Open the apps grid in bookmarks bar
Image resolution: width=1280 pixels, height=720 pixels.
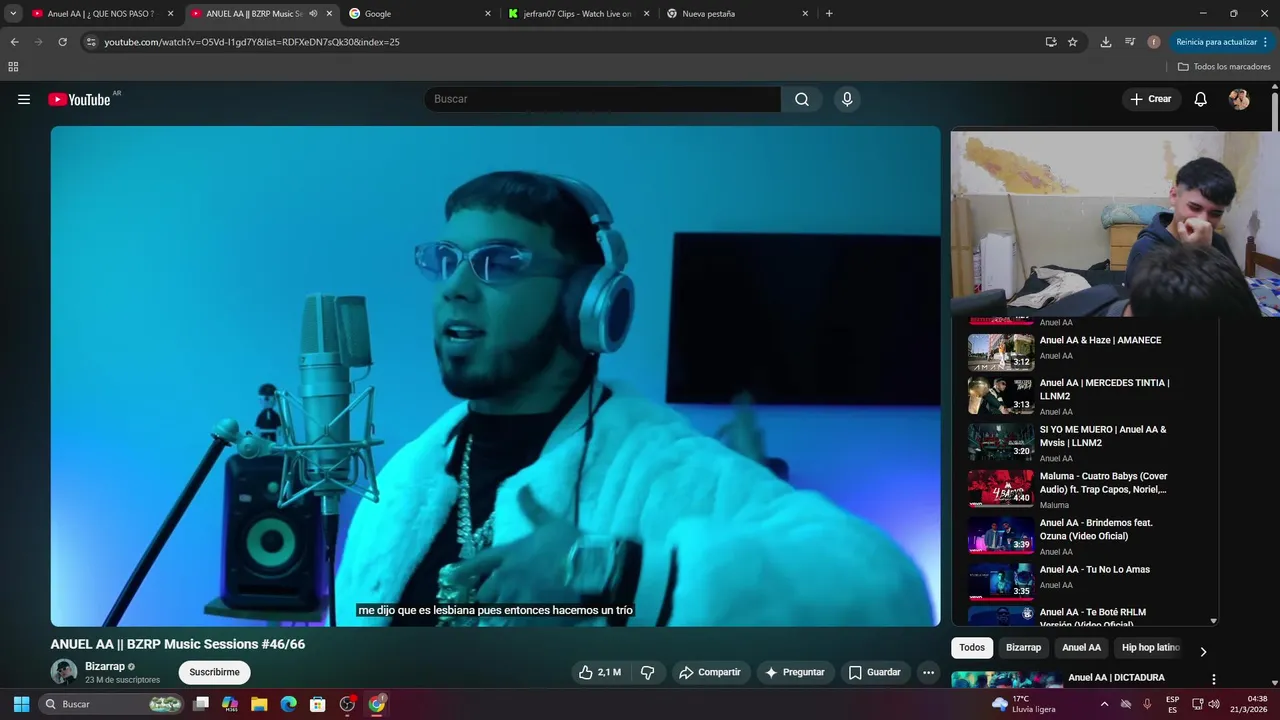pos(13,67)
